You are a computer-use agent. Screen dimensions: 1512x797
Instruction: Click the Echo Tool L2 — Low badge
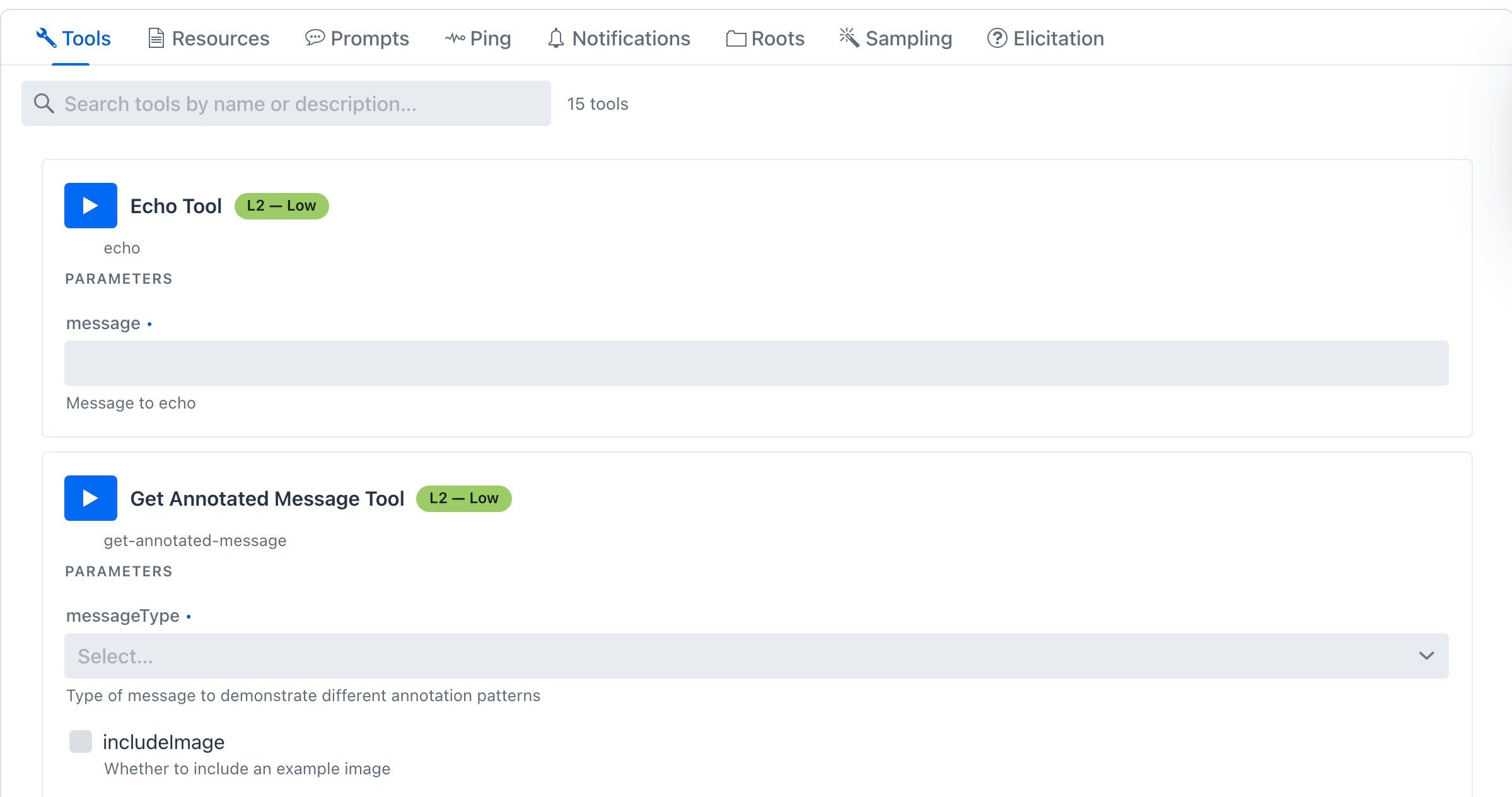point(282,206)
